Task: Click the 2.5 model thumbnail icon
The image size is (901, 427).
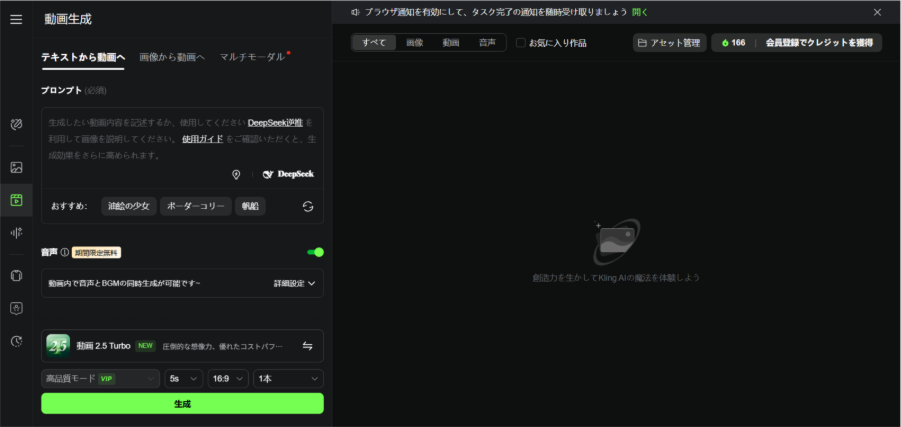Action: pos(58,345)
